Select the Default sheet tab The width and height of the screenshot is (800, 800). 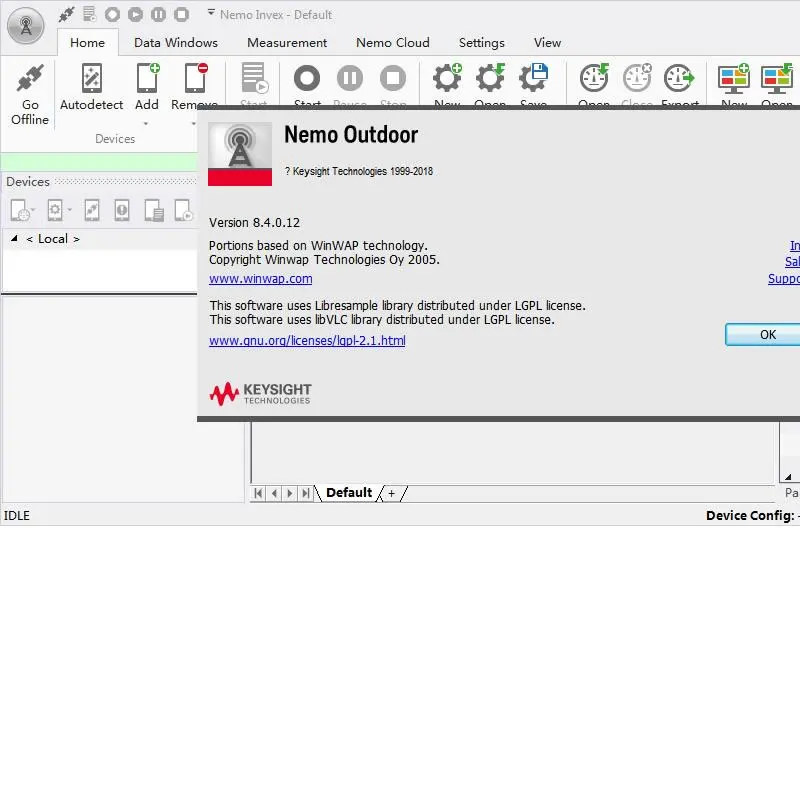[x=349, y=493]
